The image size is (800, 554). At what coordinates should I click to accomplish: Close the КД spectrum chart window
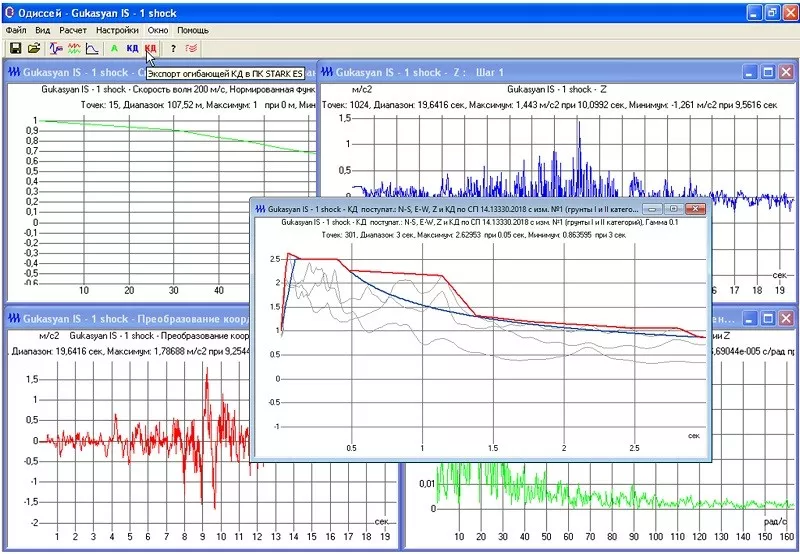[x=696, y=209]
